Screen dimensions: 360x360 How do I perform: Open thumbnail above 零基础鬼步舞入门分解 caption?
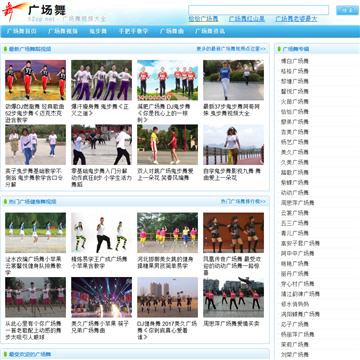tap(101, 145)
